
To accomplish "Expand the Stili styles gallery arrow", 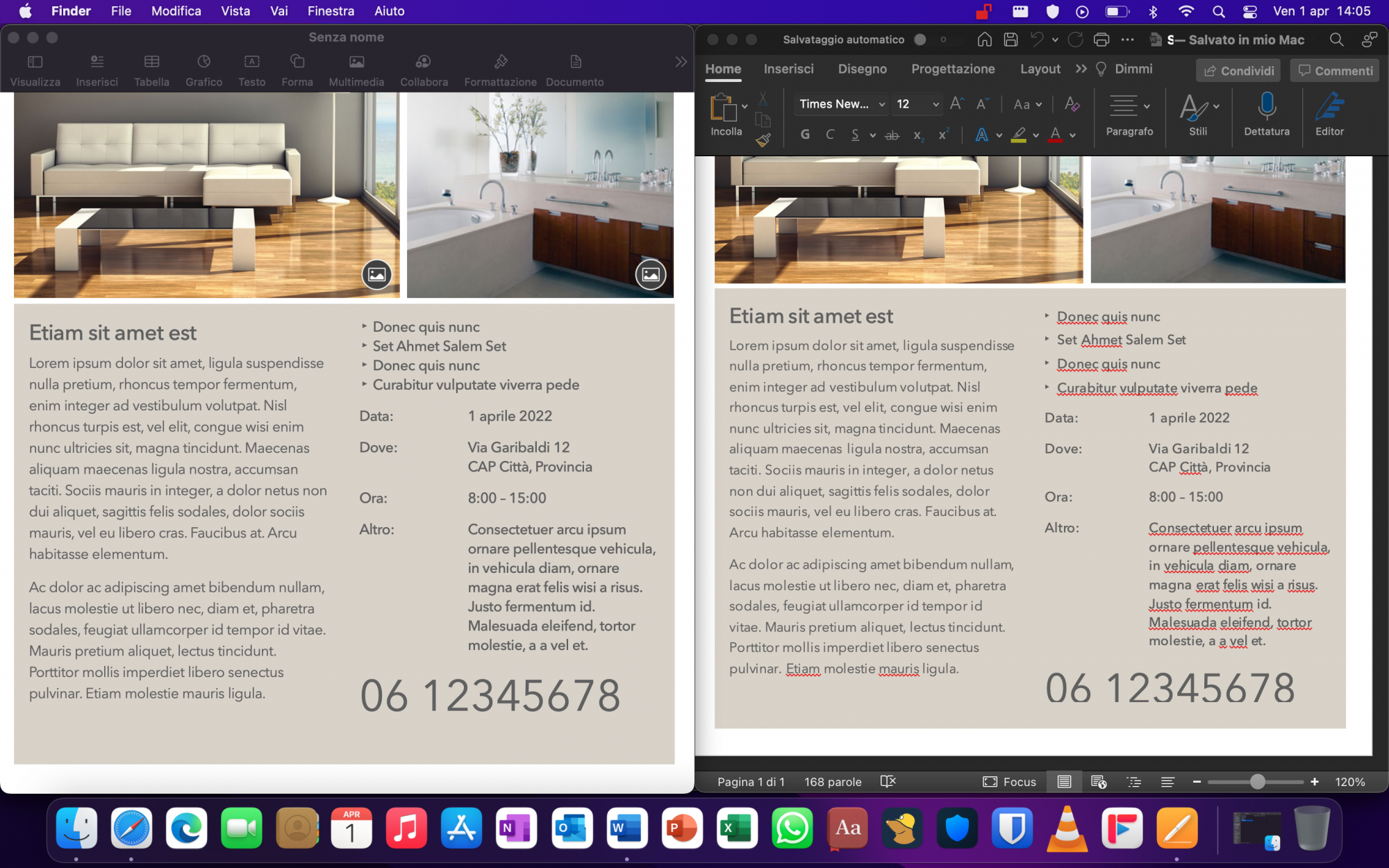I will [1216, 106].
